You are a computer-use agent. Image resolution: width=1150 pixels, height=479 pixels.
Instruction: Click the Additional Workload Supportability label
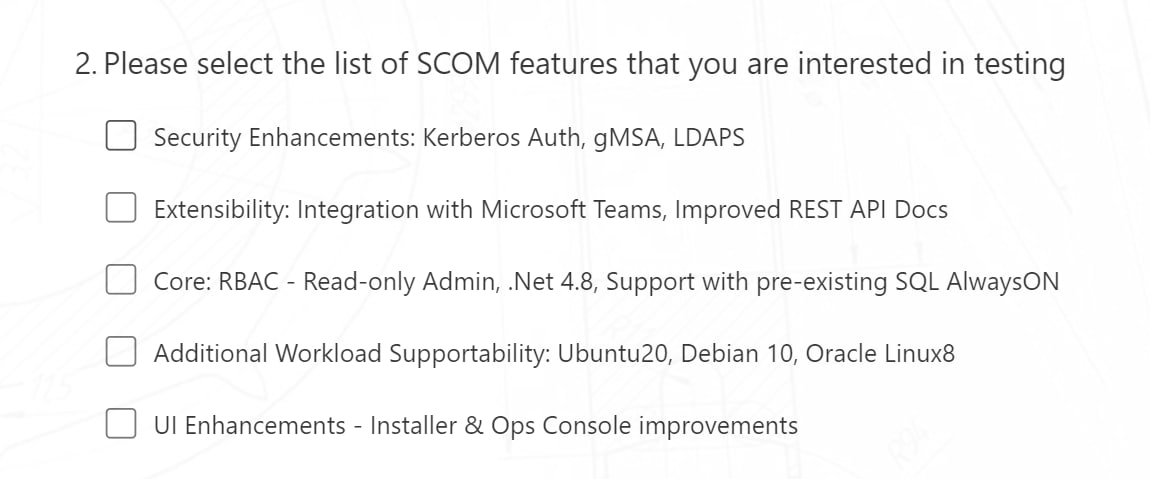[x=350, y=353]
